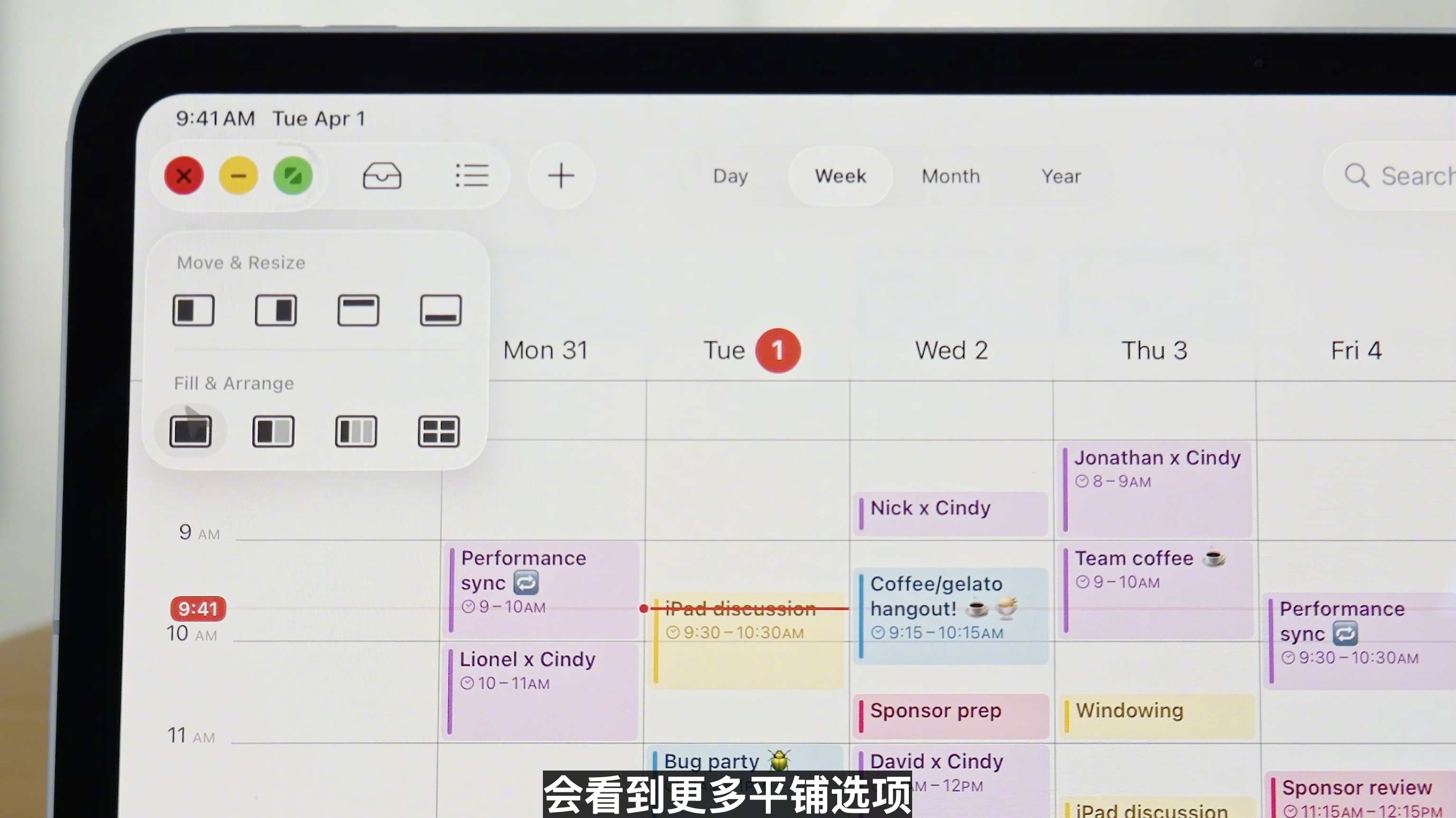Screen dimensions: 1456x818
Task: Show the events list view icon
Action: click(472, 176)
